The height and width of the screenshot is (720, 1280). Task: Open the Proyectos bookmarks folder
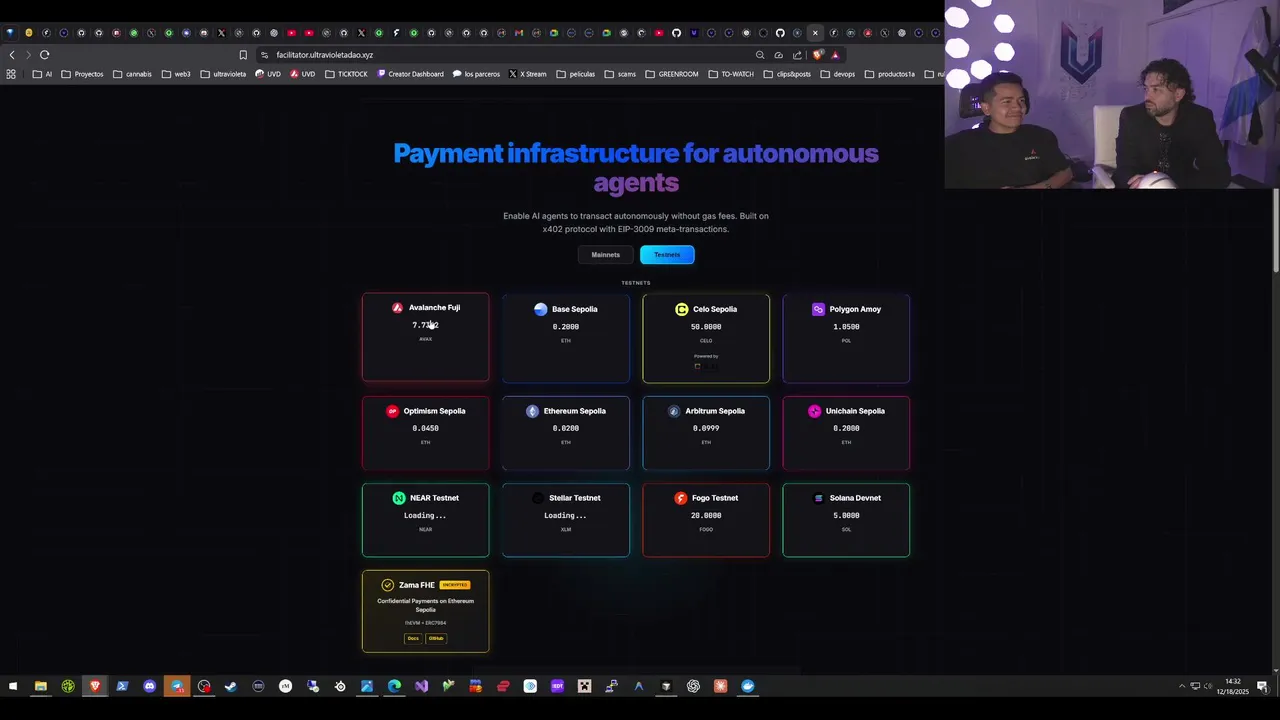(x=82, y=74)
